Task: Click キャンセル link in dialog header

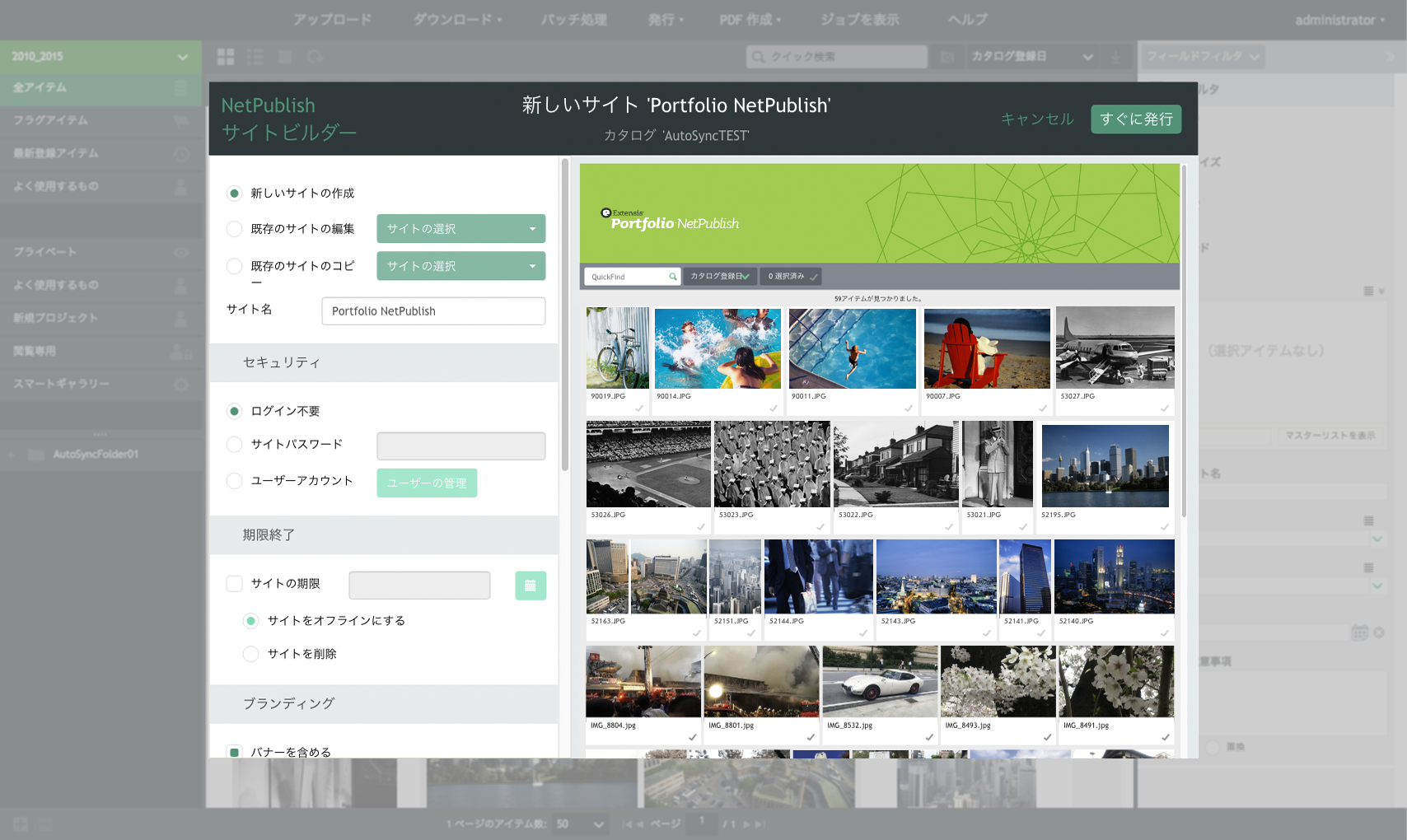Action: [x=1037, y=119]
